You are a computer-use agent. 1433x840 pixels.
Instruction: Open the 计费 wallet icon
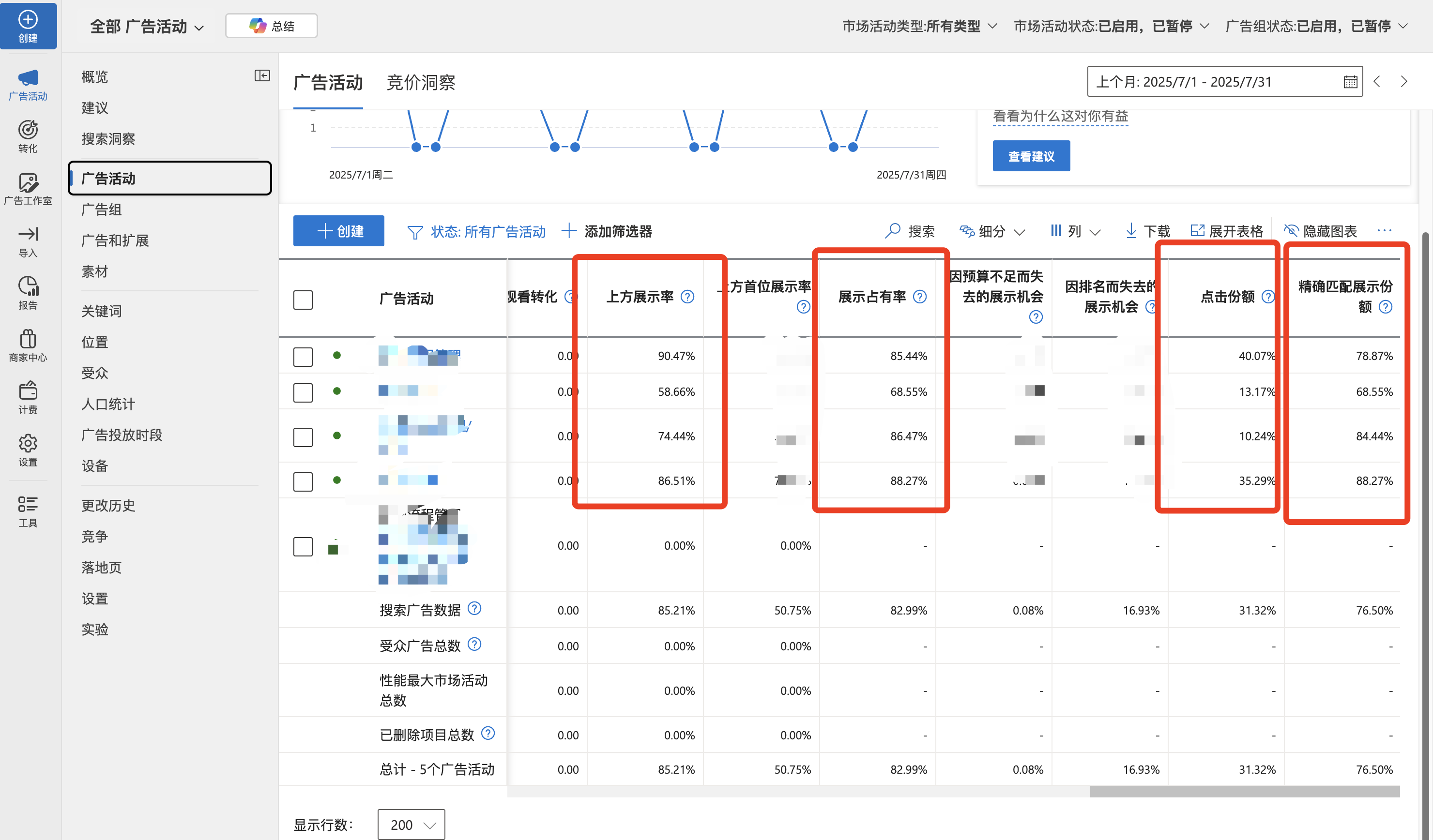(28, 391)
